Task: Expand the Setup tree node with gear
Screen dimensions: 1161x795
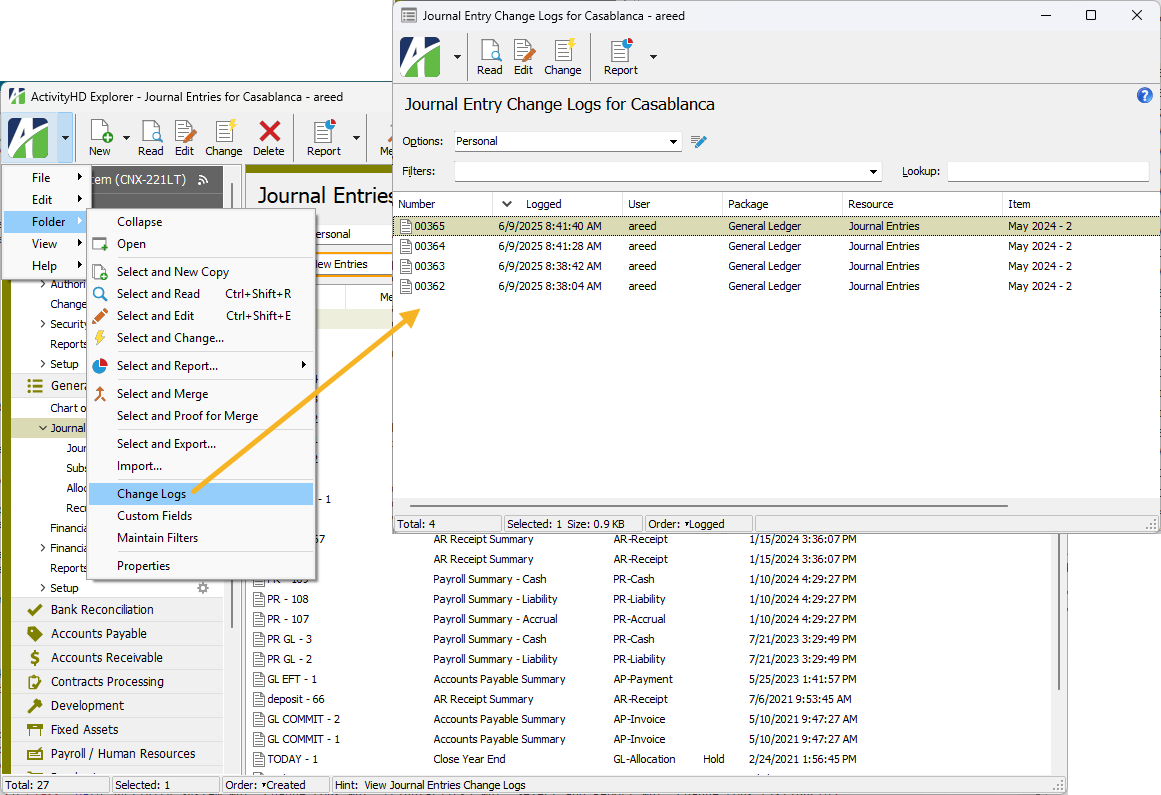Action: click(43, 588)
